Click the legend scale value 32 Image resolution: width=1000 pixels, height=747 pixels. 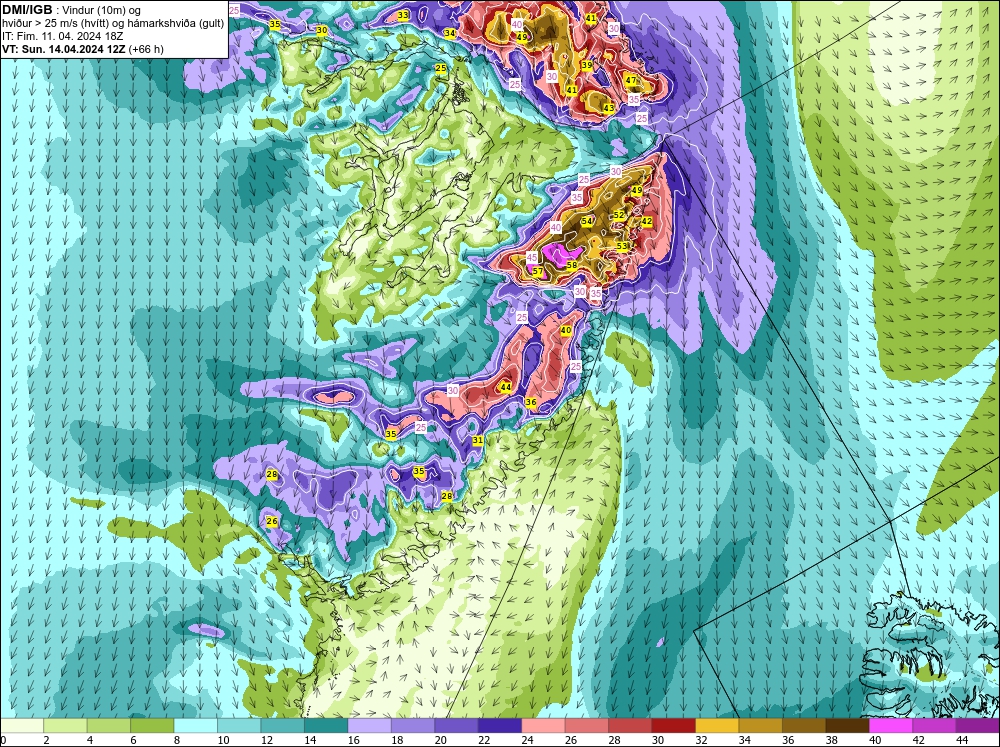(x=700, y=740)
